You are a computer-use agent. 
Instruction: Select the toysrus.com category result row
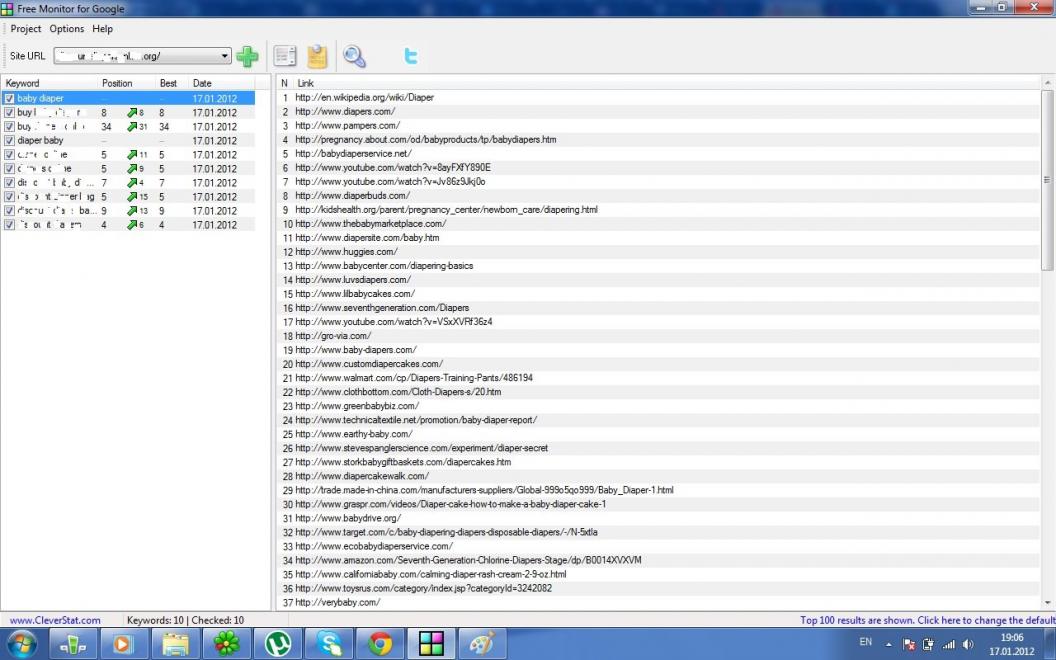pyautogui.click(x=659, y=589)
